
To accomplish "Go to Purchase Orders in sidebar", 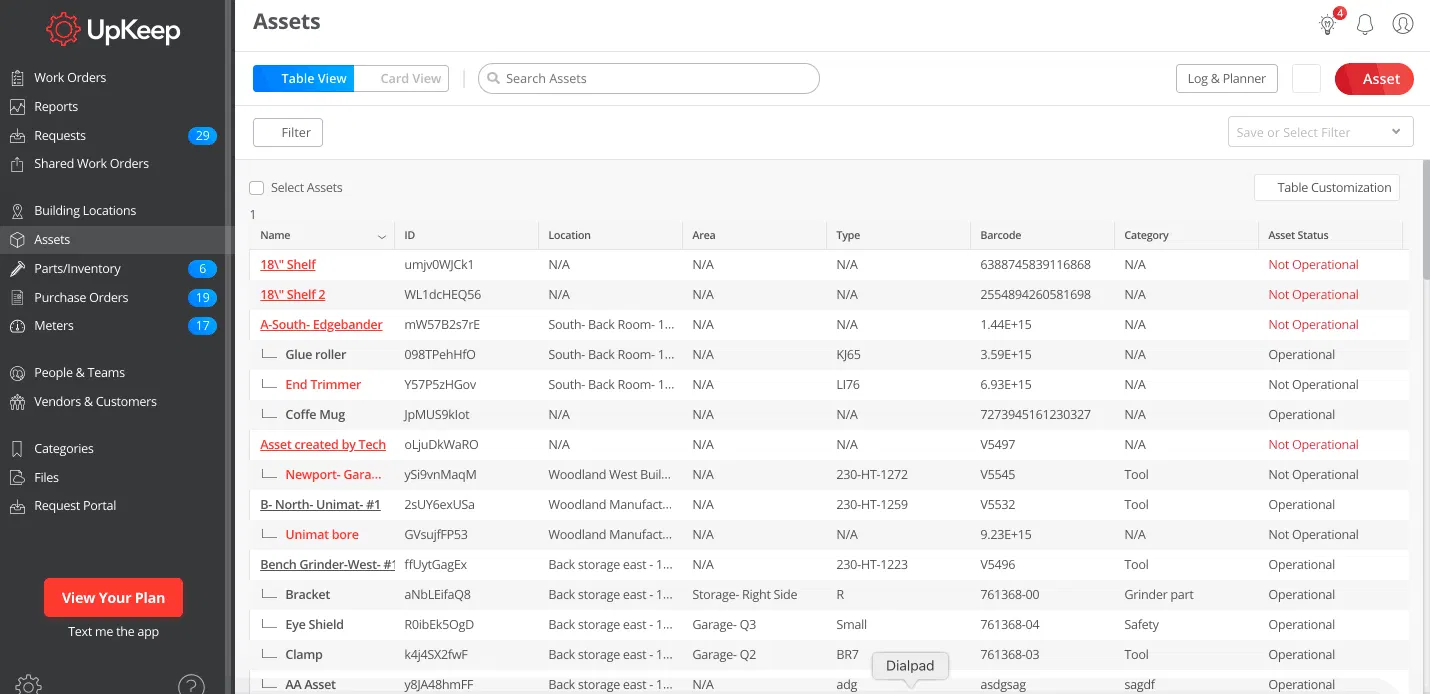I will (x=81, y=298).
